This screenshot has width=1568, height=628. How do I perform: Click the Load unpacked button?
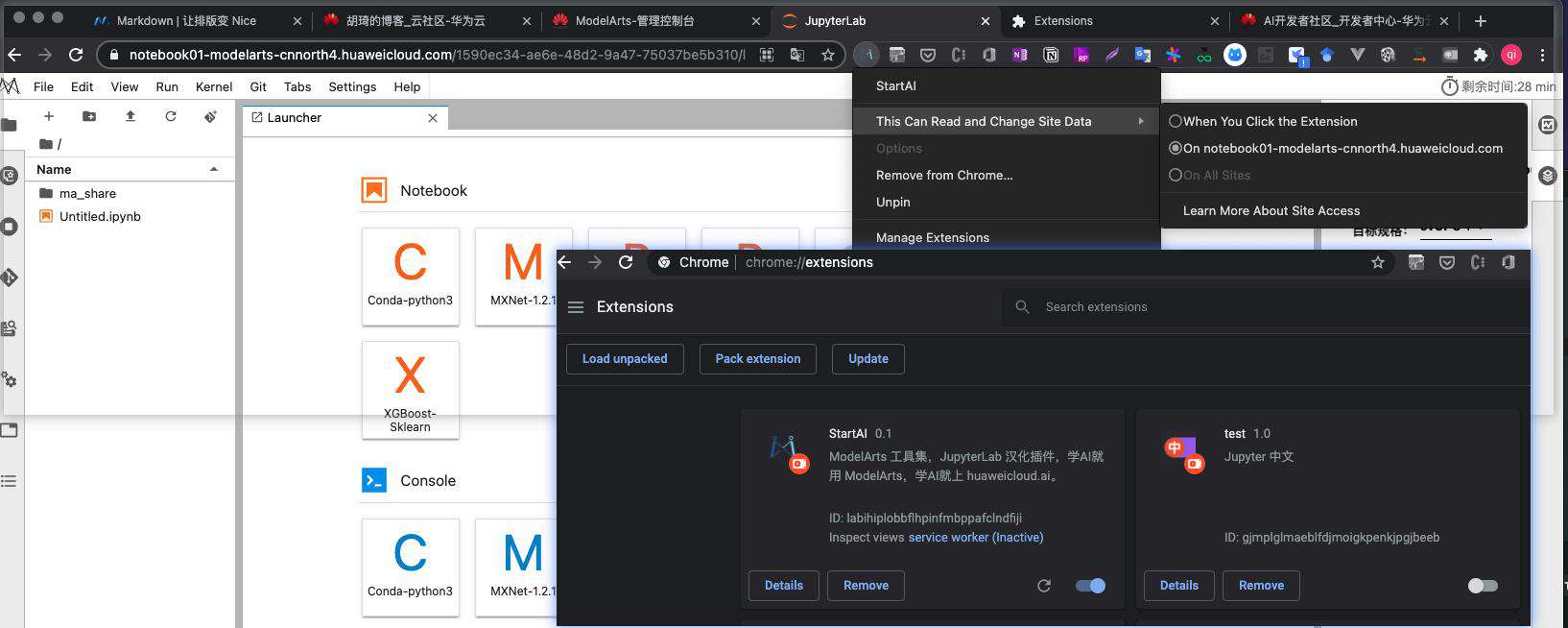pos(625,358)
